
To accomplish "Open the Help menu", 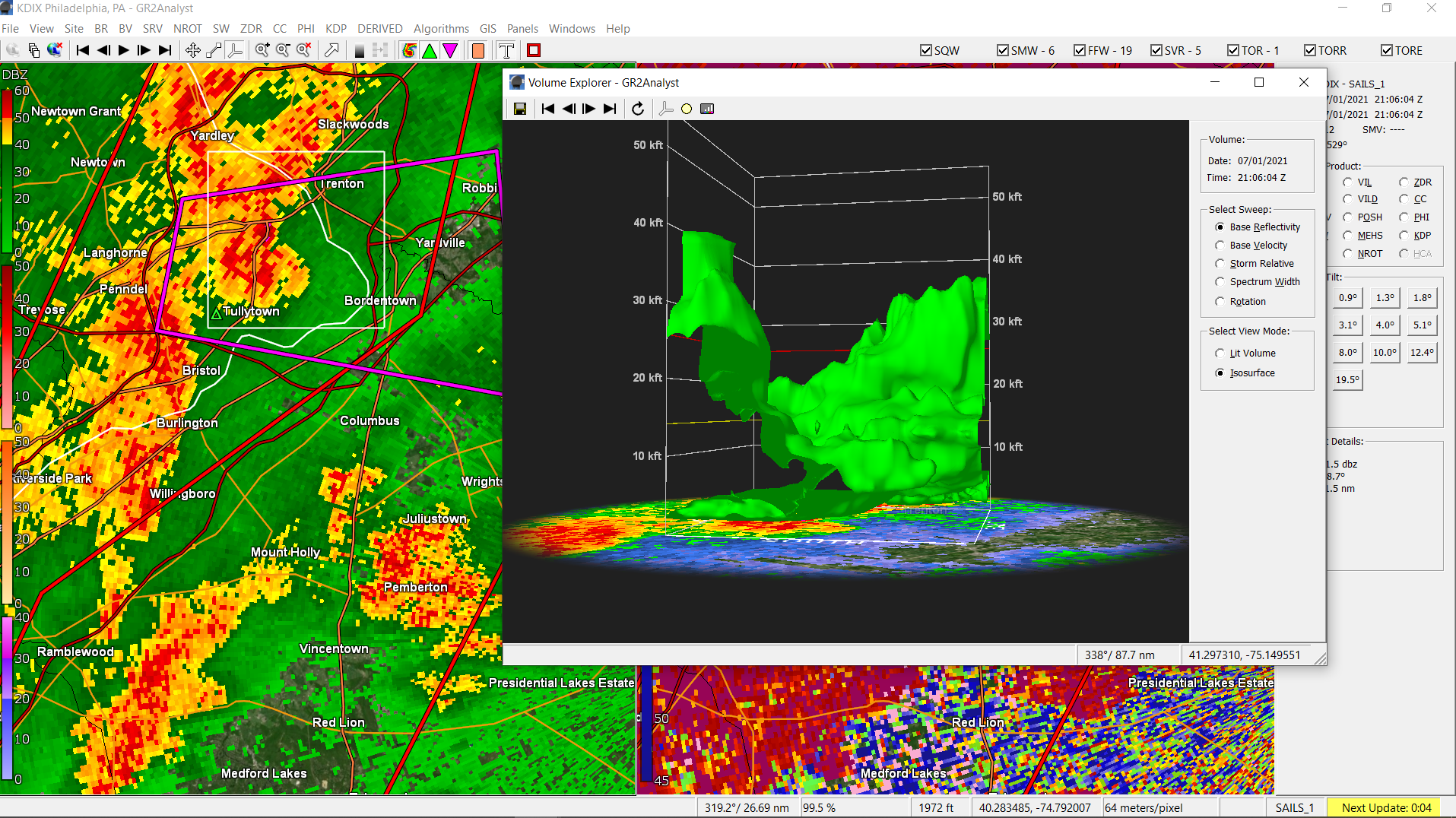I will click(618, 29).
